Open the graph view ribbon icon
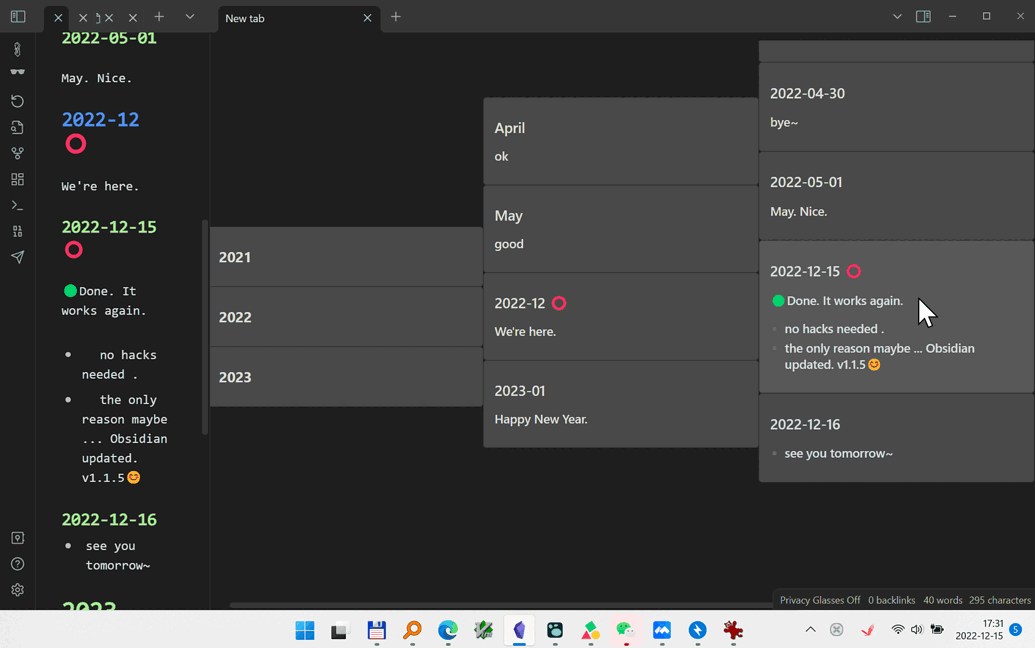The width and height of the screenshot is (1035, 648). coord(17,153)
